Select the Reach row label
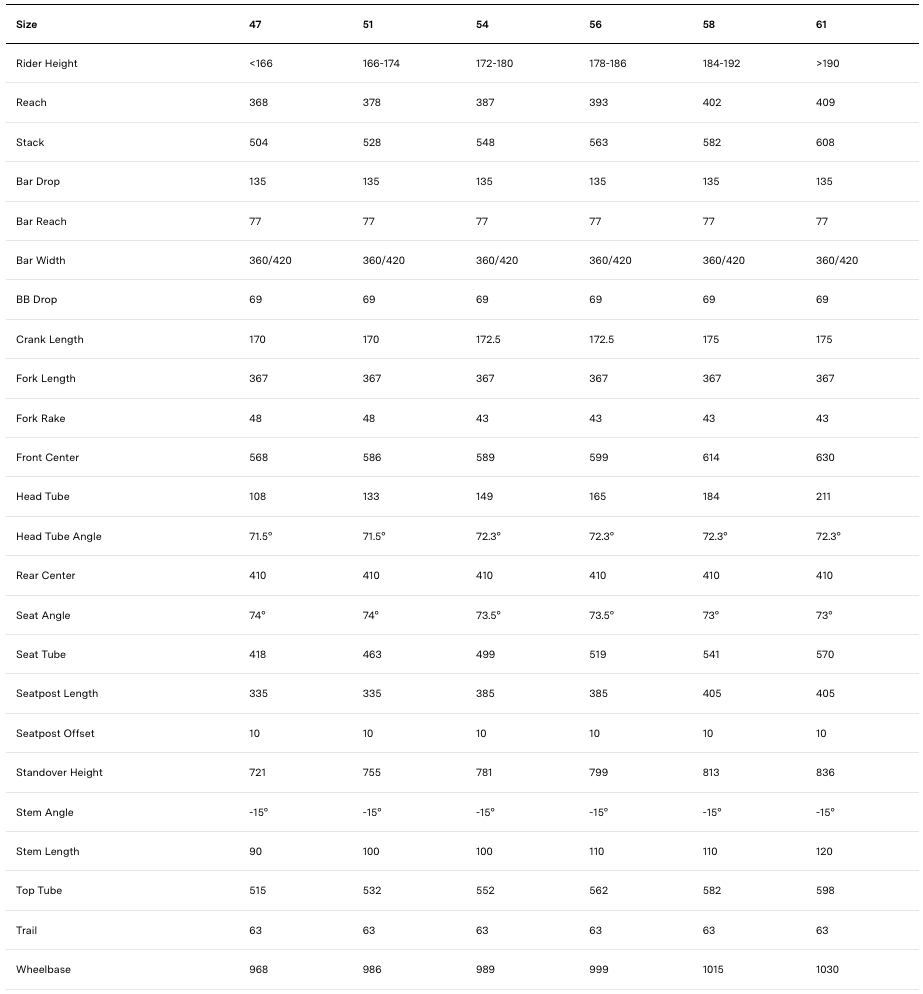This screenshot has height=994, width=923. tap(31, 103)
